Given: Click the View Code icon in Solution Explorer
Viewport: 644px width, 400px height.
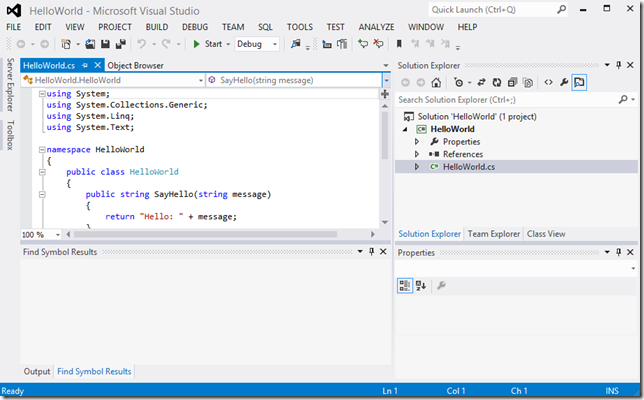Looking at the screenshot, I should click(x=548, y=82).
